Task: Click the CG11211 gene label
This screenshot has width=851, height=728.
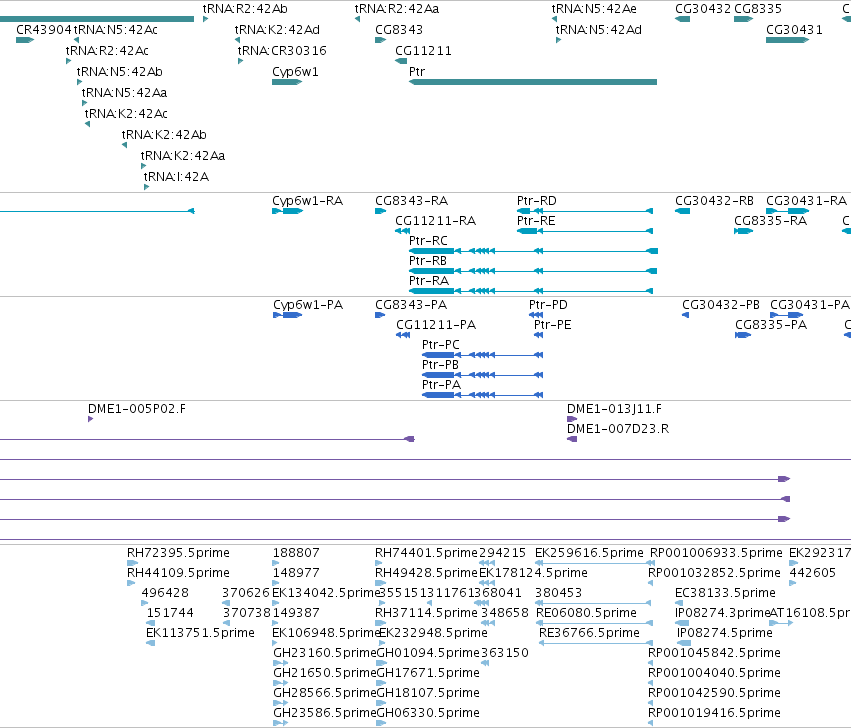Action: tap(423, 50)
